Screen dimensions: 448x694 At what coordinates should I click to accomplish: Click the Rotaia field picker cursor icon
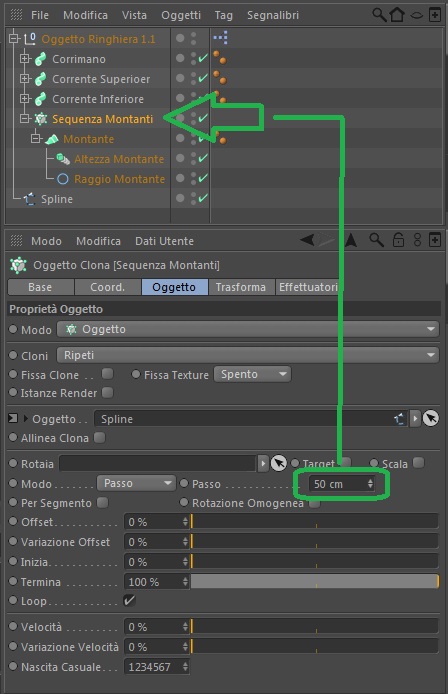(278, 463)
